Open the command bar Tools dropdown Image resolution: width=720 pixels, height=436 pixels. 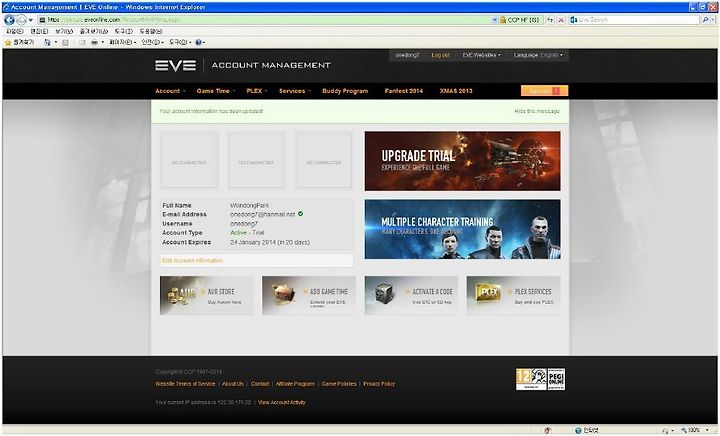(180, 42)
